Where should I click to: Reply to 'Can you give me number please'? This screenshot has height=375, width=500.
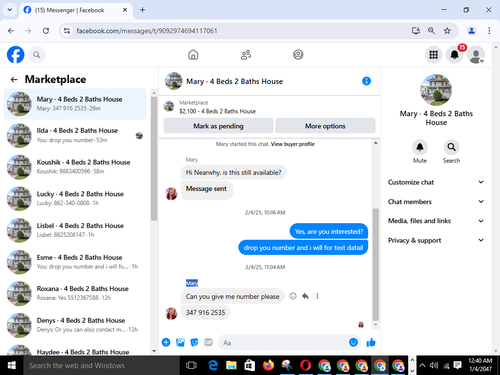pyautogui.click(x=305, y=296)
